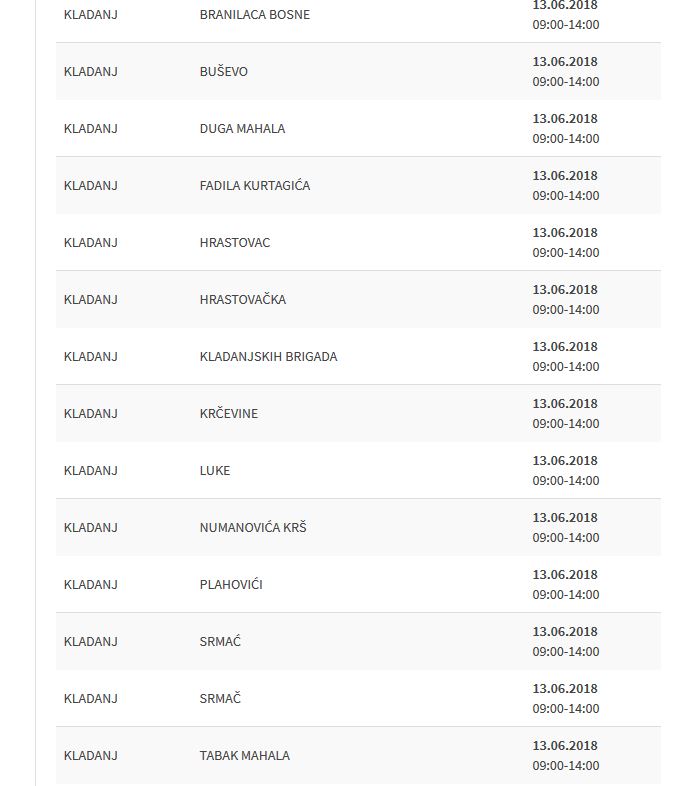Click the 09:00-14:00 time in KRČEVINE row
Viewport: 696px width, 786px height.
565,424
